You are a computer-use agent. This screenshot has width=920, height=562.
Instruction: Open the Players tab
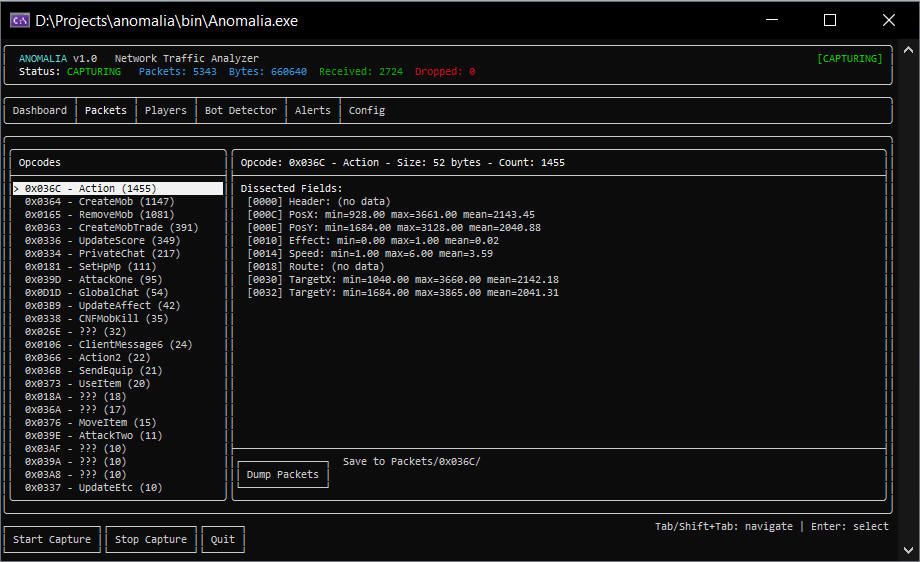pyautogui.click(x=165, y=110)
